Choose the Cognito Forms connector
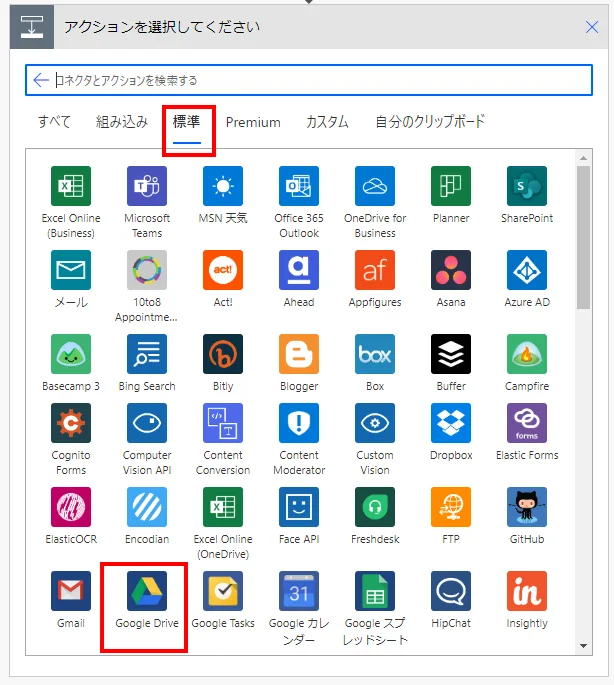Image resolution: width=614 pixels, height=685 pixels. (x=71, y=423)
